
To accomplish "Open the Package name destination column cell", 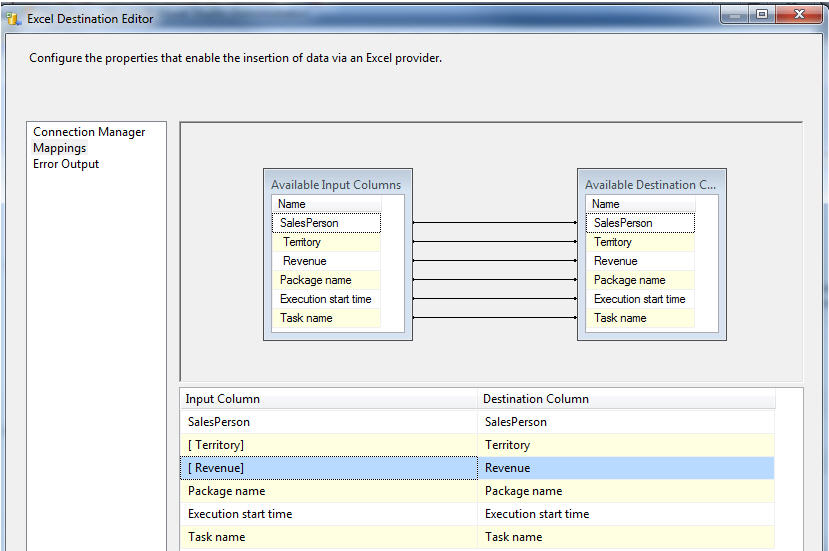I will pyautogui.click(x=625, y=491).
